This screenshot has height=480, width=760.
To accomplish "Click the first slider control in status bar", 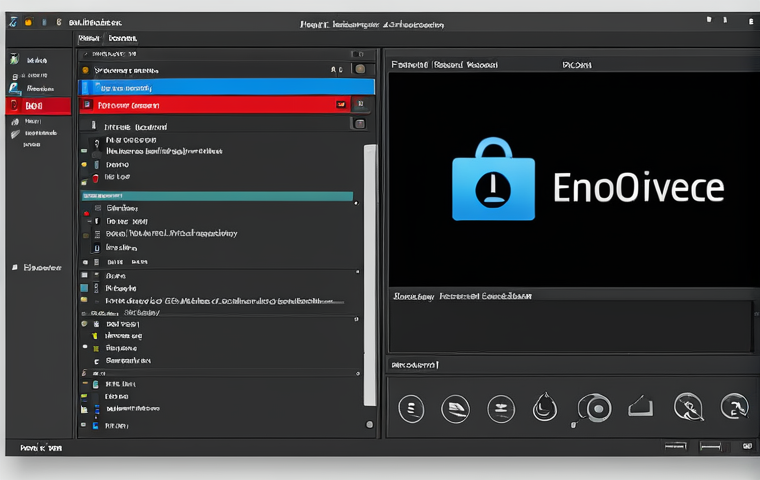I will (x=676, y=446).
